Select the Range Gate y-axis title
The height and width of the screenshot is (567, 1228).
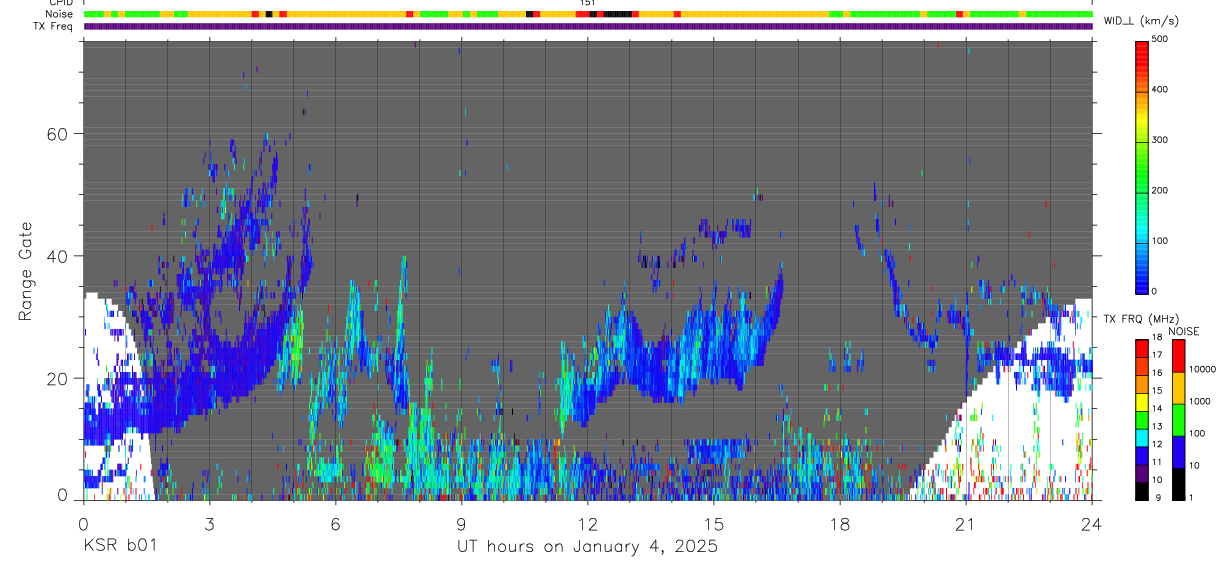point(24,270)
